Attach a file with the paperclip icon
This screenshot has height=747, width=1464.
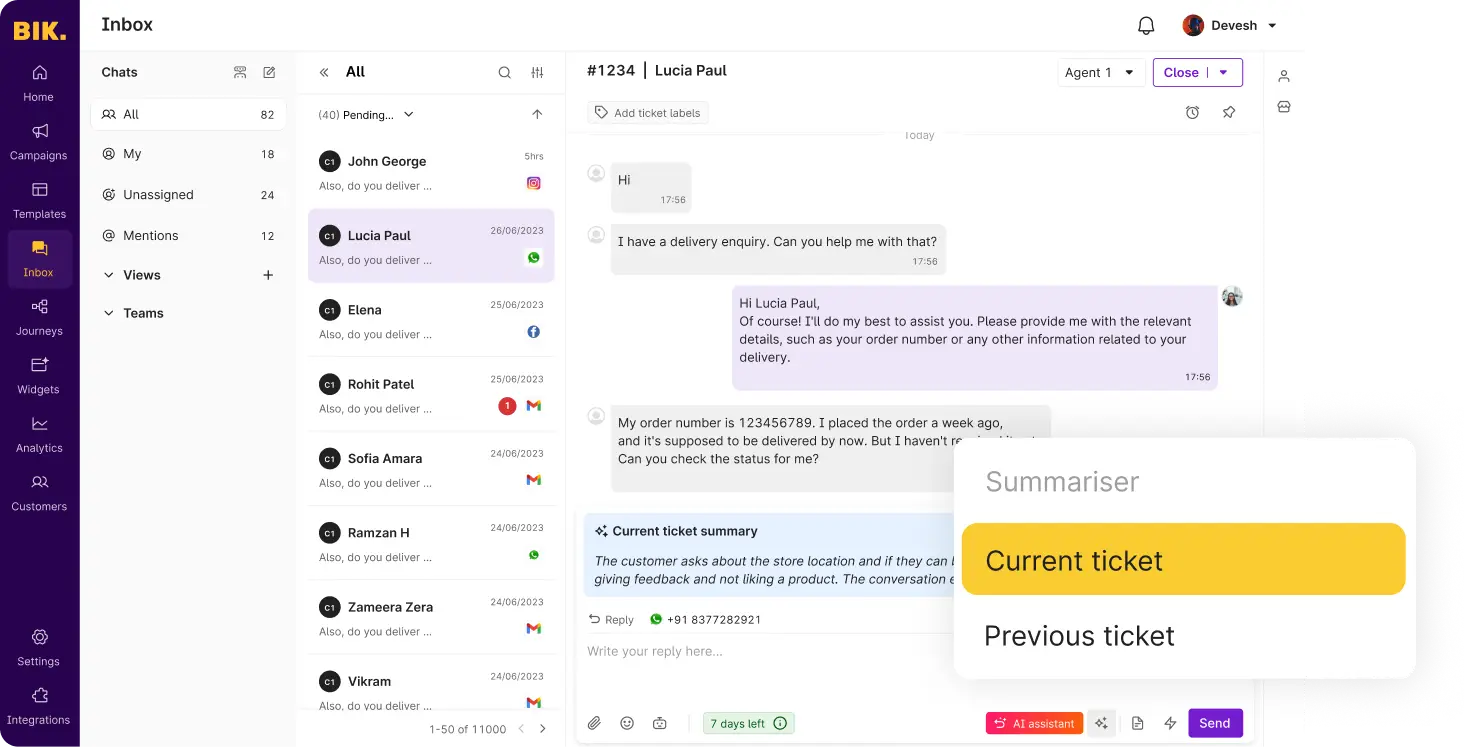(594, 723)
